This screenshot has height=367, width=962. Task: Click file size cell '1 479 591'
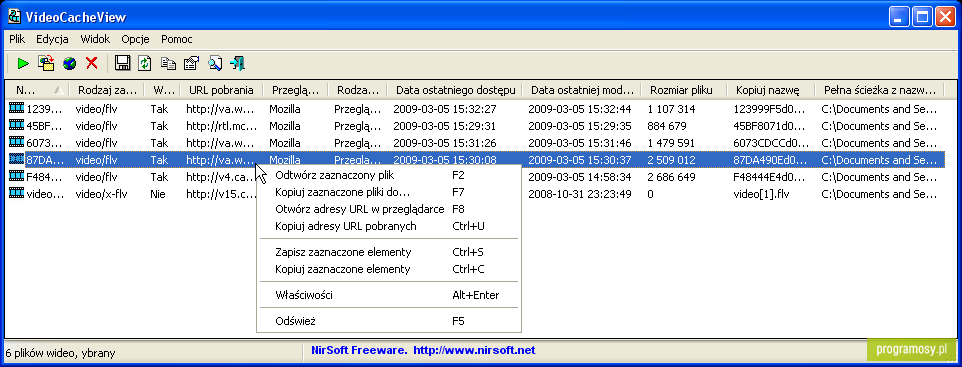point(671,143)
